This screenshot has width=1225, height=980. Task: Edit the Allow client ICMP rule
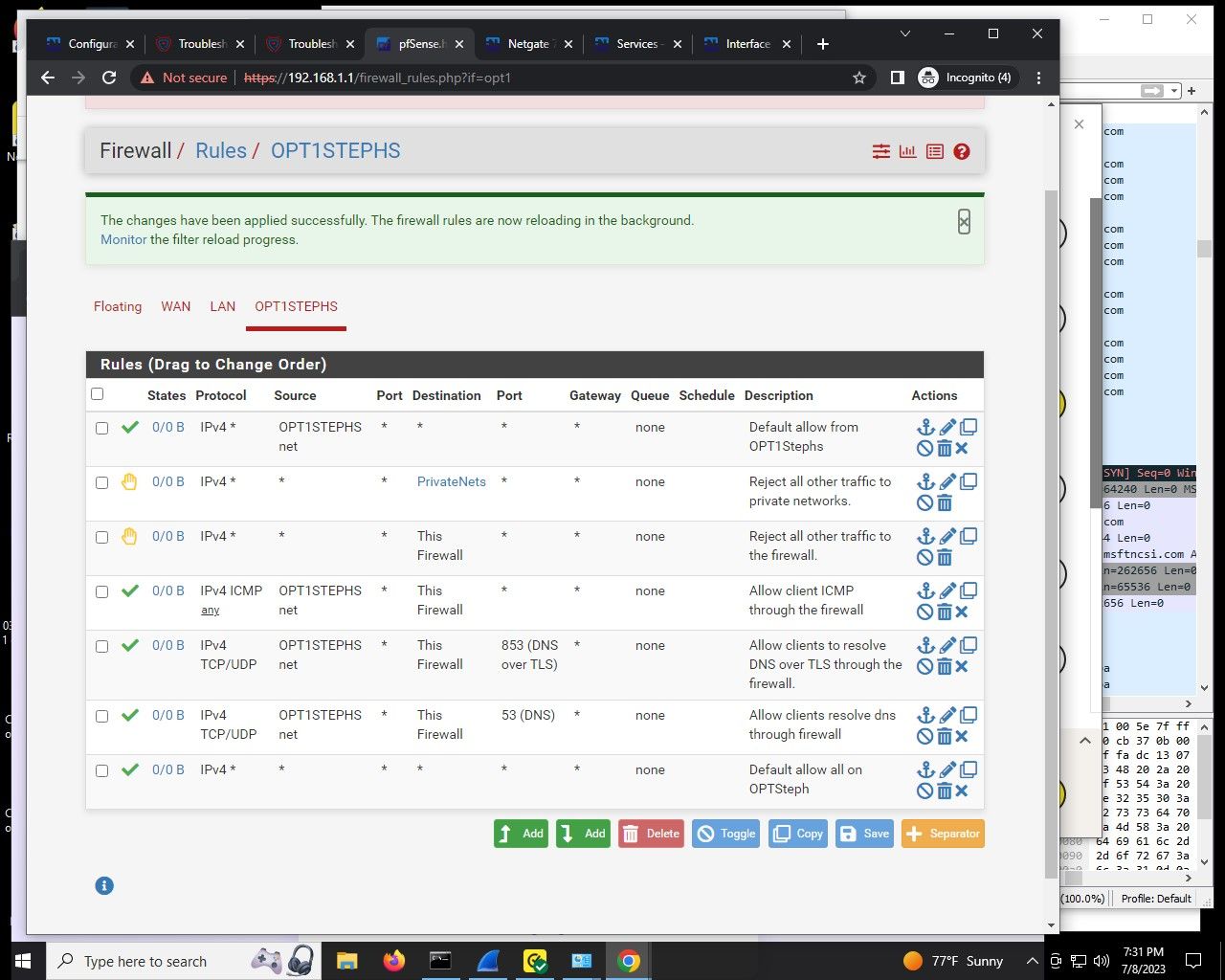947,591
